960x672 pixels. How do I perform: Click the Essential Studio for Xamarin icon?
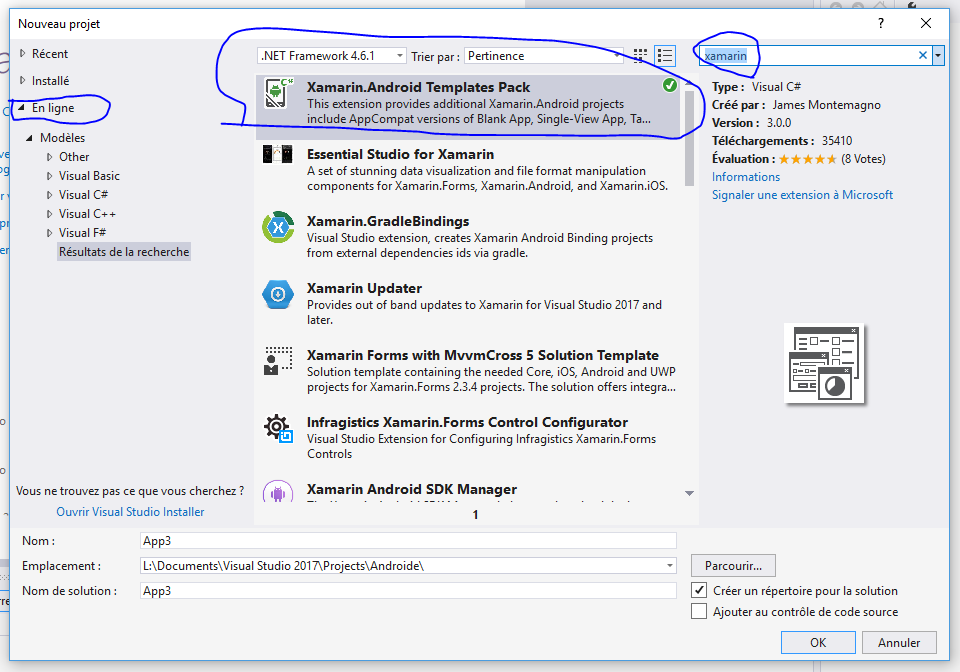tap(277, 154)
